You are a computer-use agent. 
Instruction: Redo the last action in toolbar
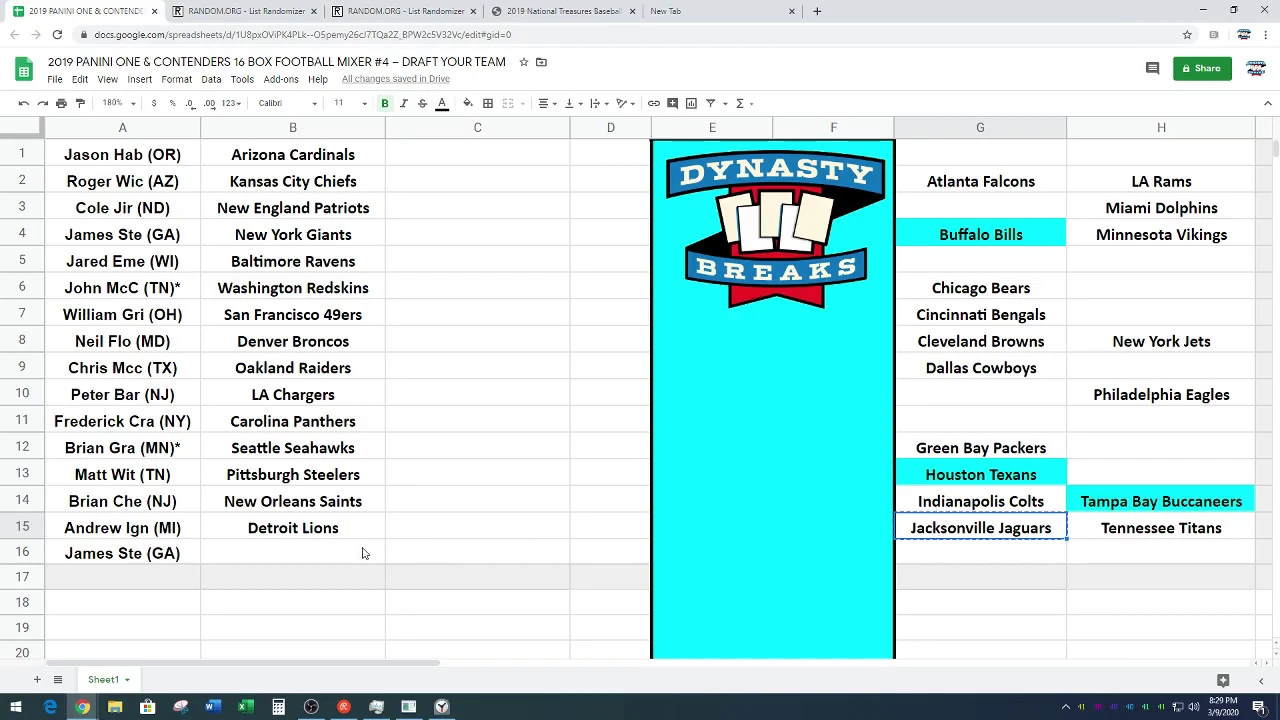(42, 103)
